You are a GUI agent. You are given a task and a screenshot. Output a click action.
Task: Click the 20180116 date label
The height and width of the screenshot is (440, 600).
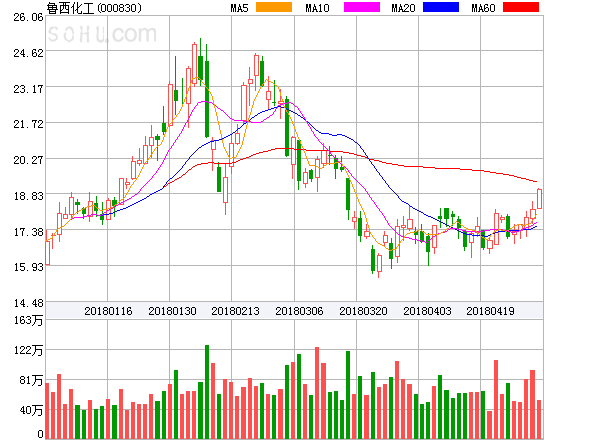click(108, 311)
